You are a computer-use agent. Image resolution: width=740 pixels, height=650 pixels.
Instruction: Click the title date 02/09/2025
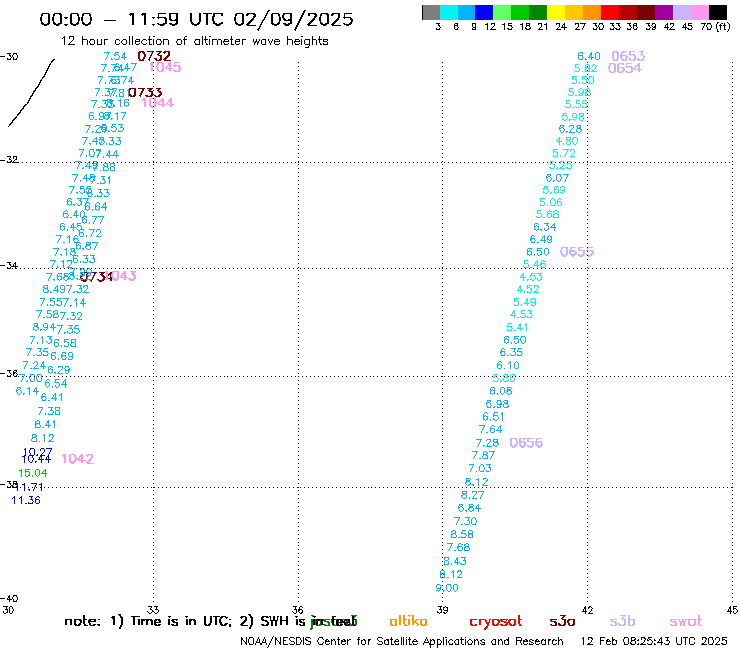[x=293, y=19]
